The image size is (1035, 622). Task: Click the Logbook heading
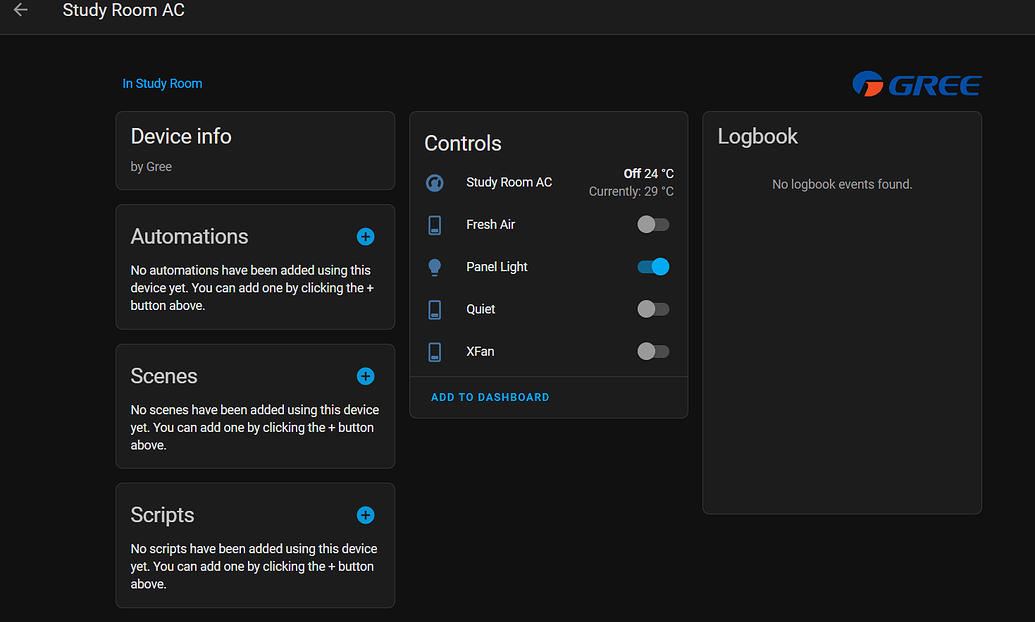tap(758, 137)
